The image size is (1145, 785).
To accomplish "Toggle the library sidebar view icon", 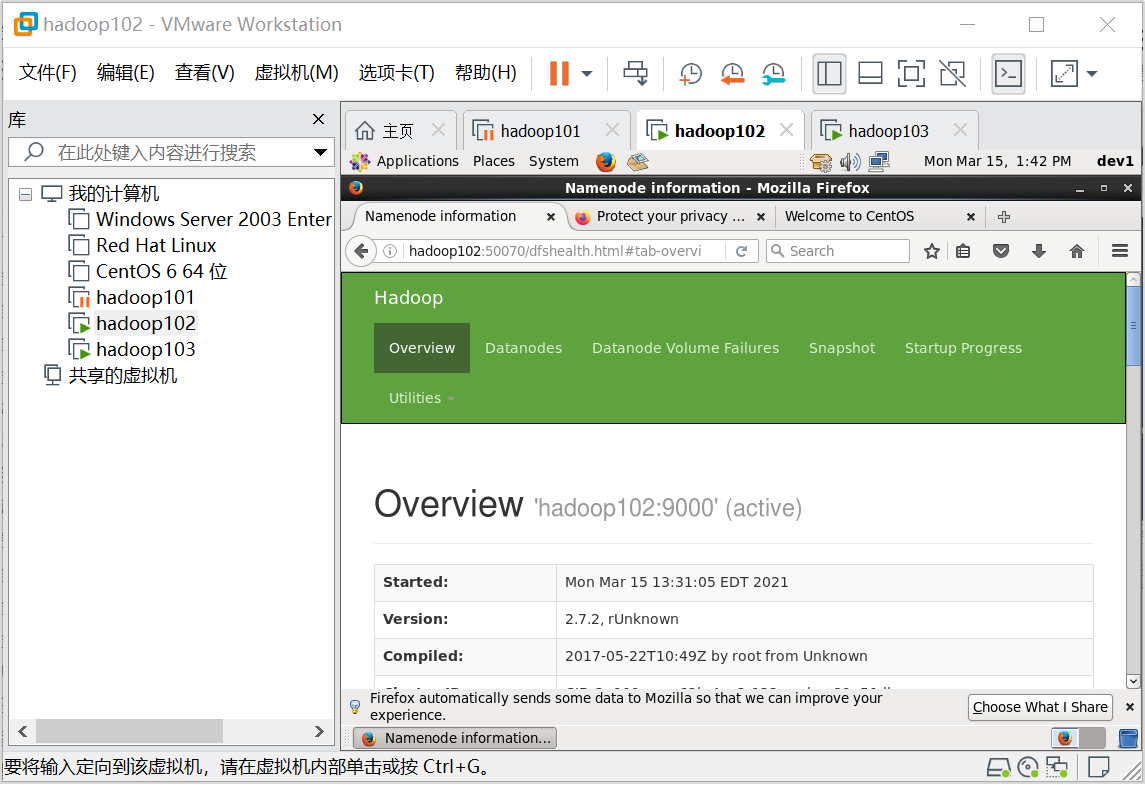I will click(x=829, y=73).
